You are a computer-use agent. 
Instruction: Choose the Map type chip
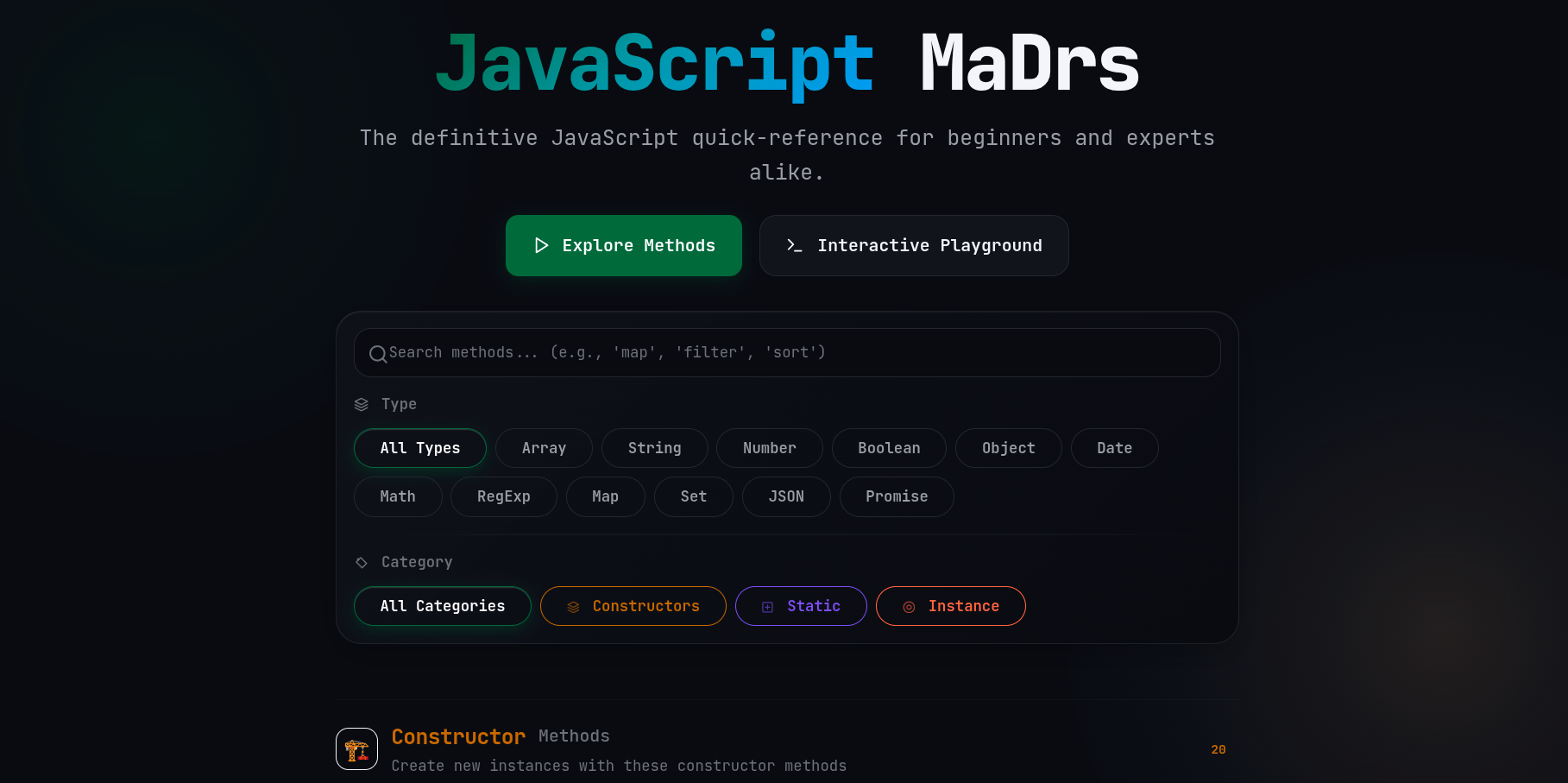pos(606,496)
